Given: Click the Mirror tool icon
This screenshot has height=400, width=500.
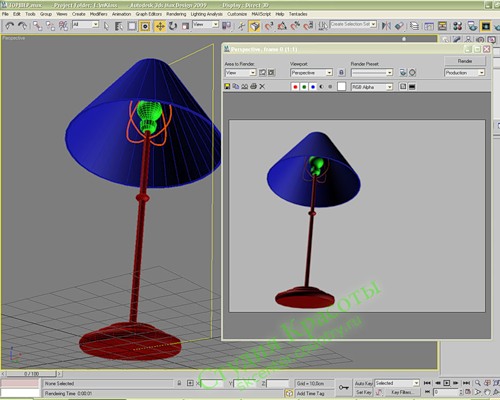Looking at the screenshot, I should tap(386, 26).
